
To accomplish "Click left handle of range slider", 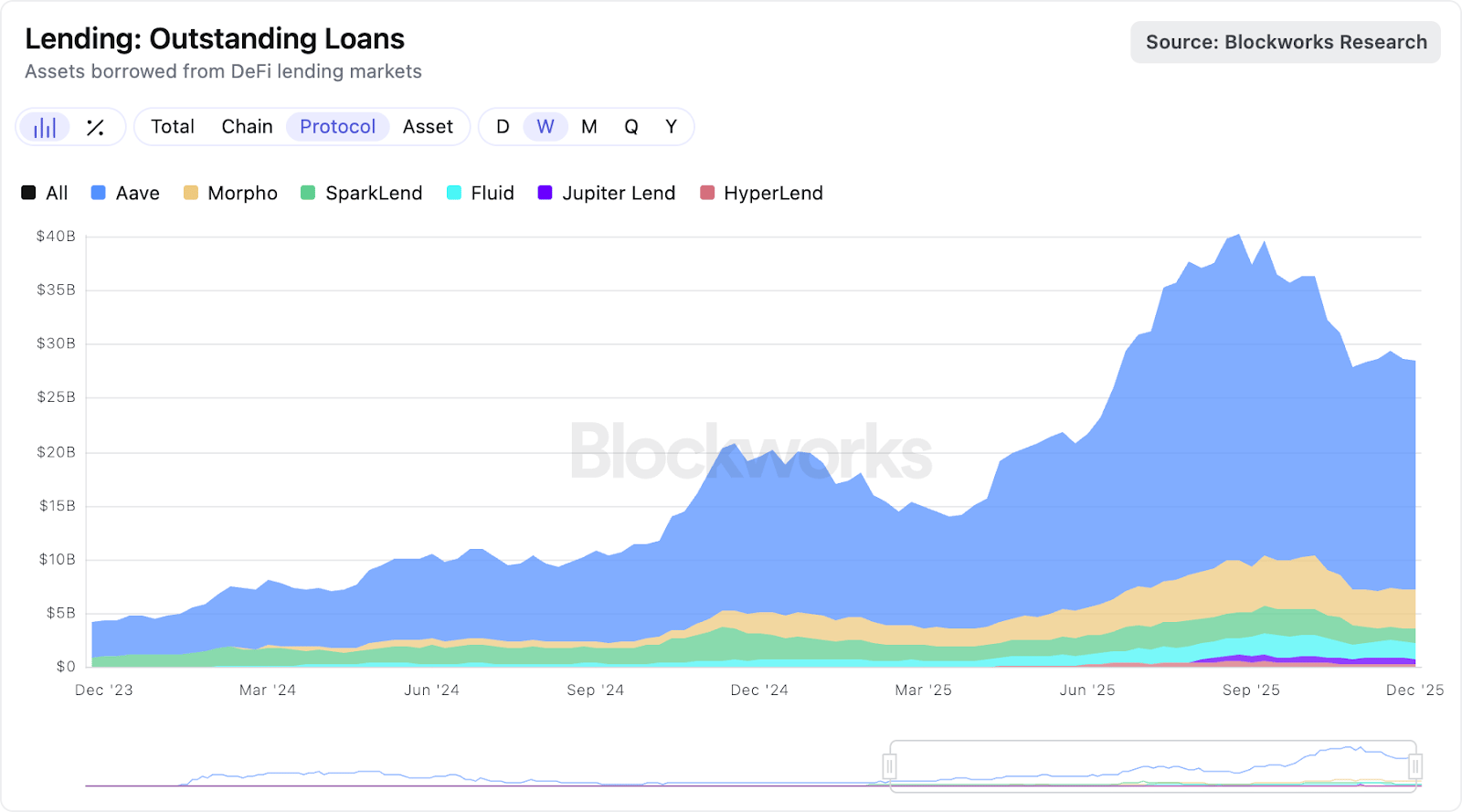I will click(x=889, y=765).
